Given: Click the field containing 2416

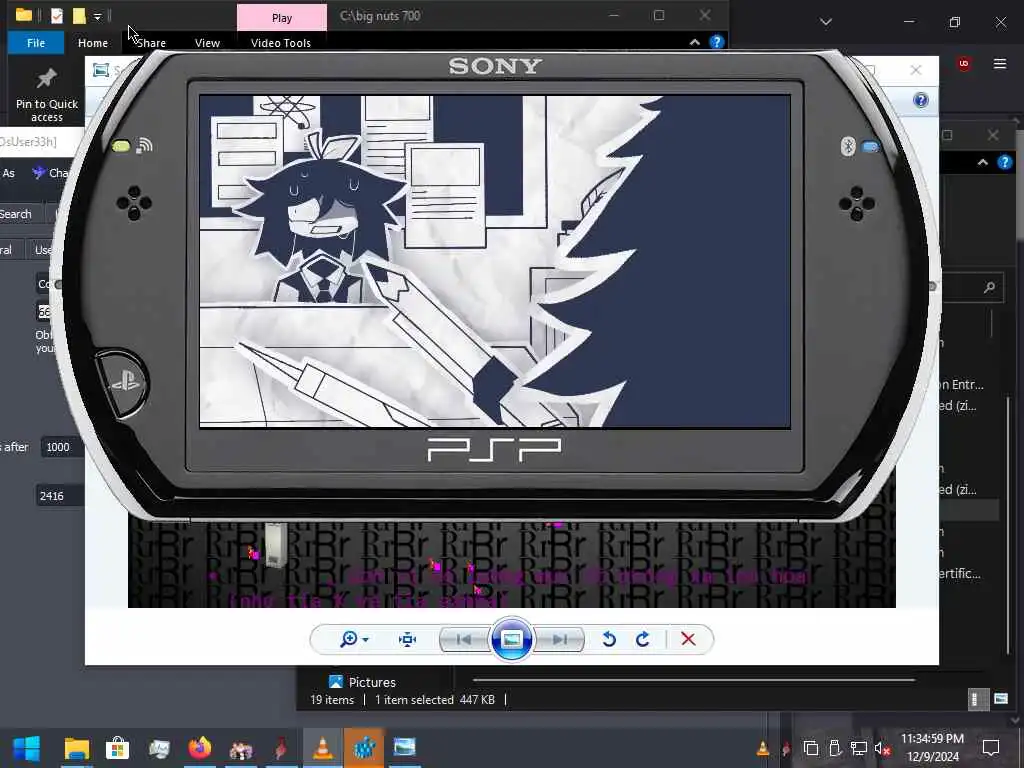Looking at the screenshot, I should tap(60, 496).
